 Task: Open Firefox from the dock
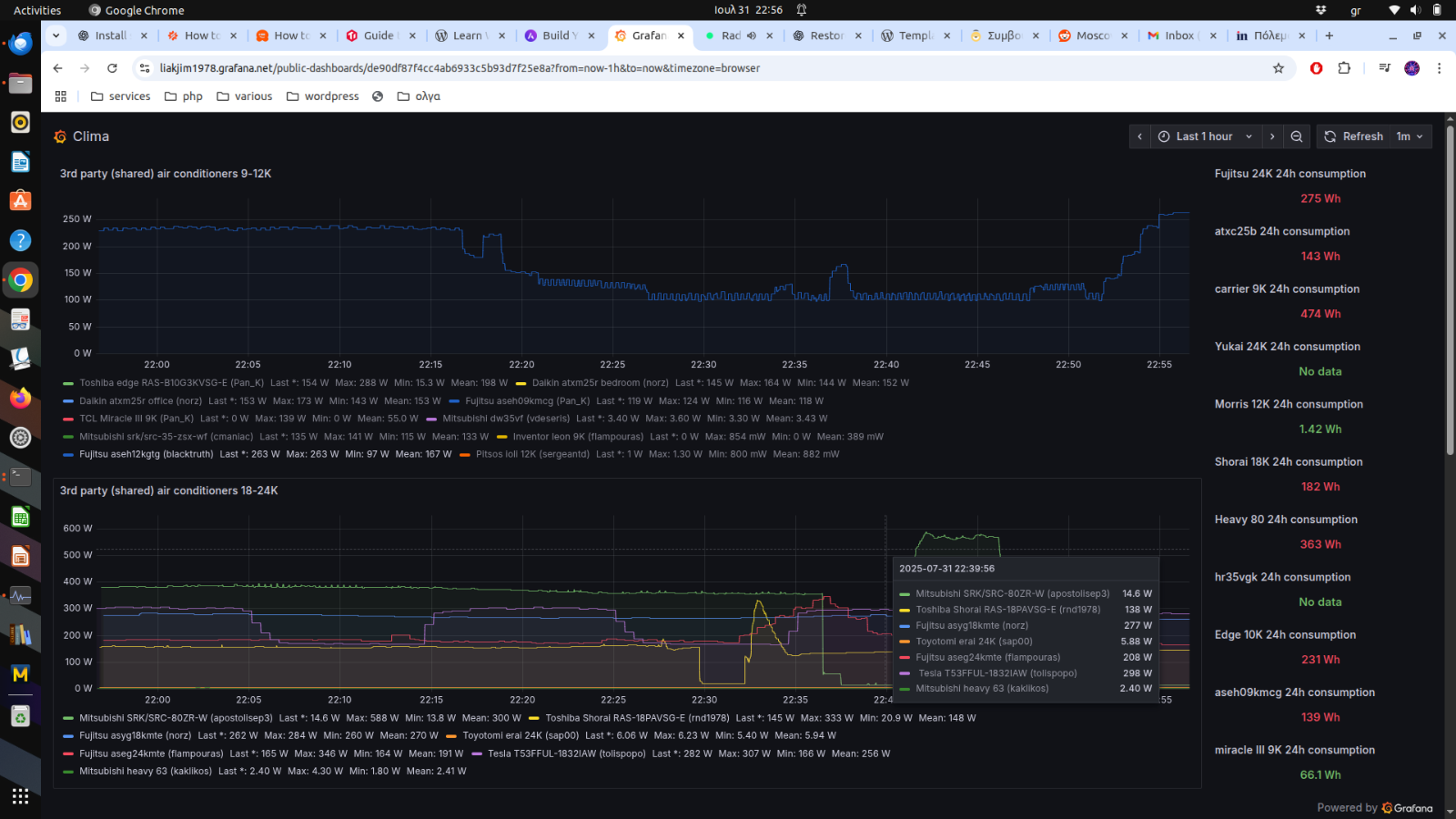[x=20, y=398]
